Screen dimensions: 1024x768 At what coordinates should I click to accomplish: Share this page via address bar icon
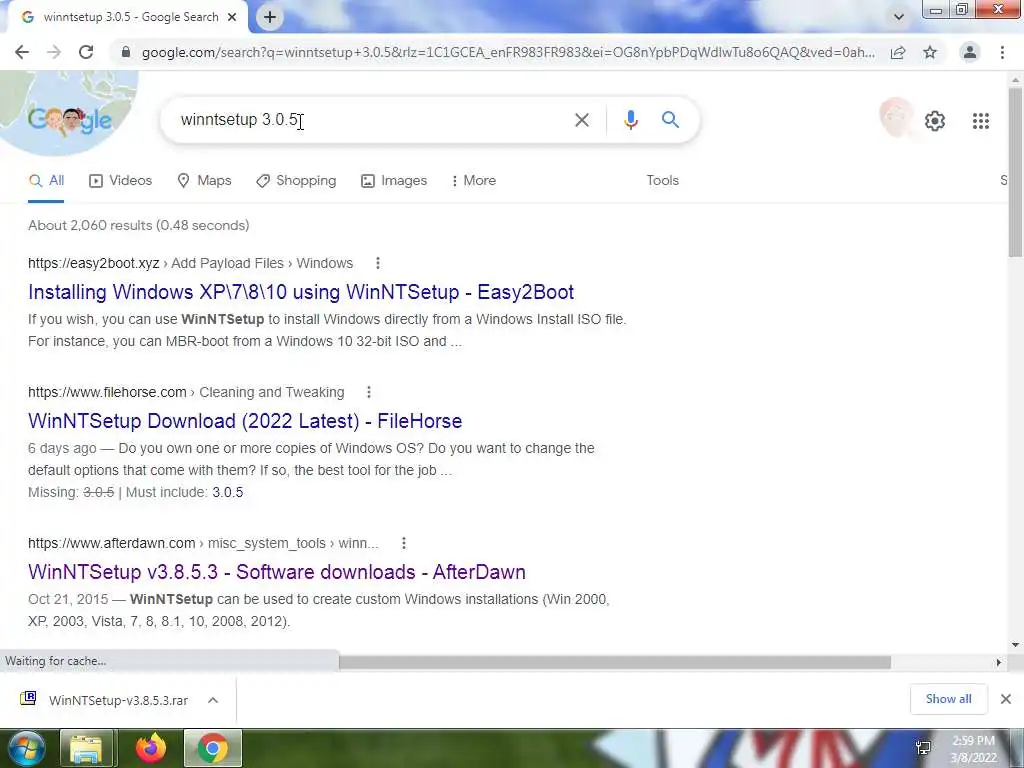click(x=898, y=52)
